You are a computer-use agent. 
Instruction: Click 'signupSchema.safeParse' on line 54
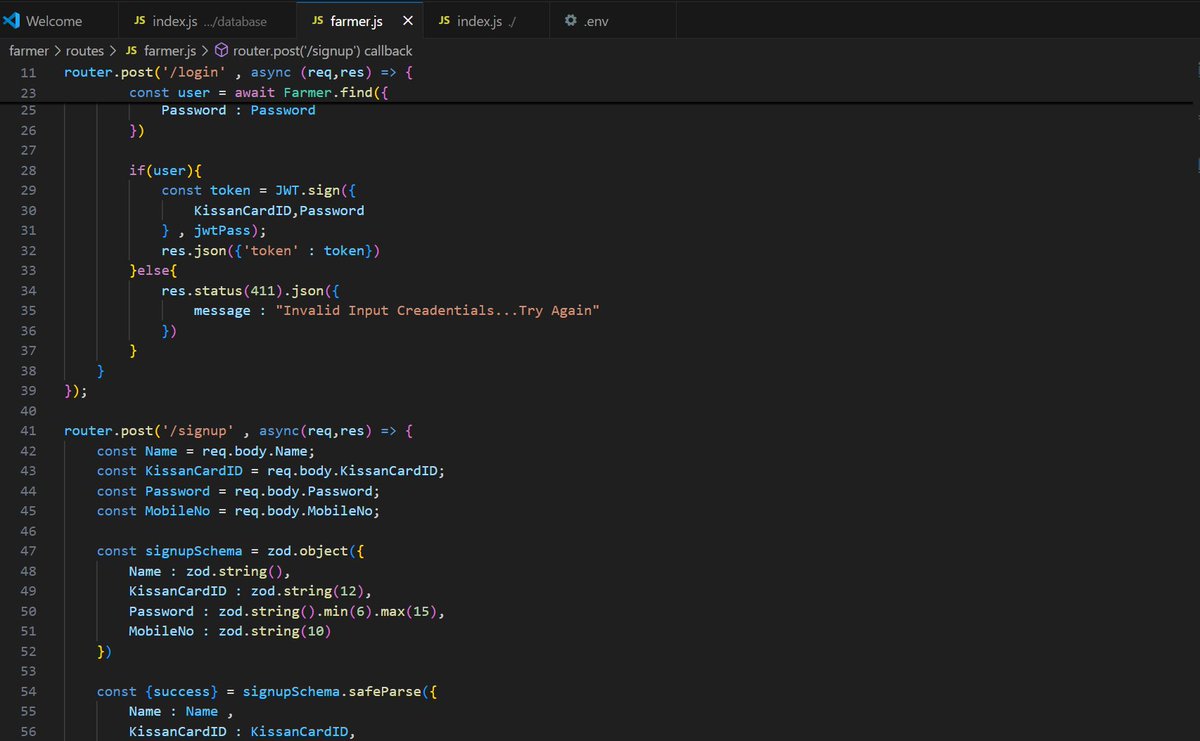332,691
